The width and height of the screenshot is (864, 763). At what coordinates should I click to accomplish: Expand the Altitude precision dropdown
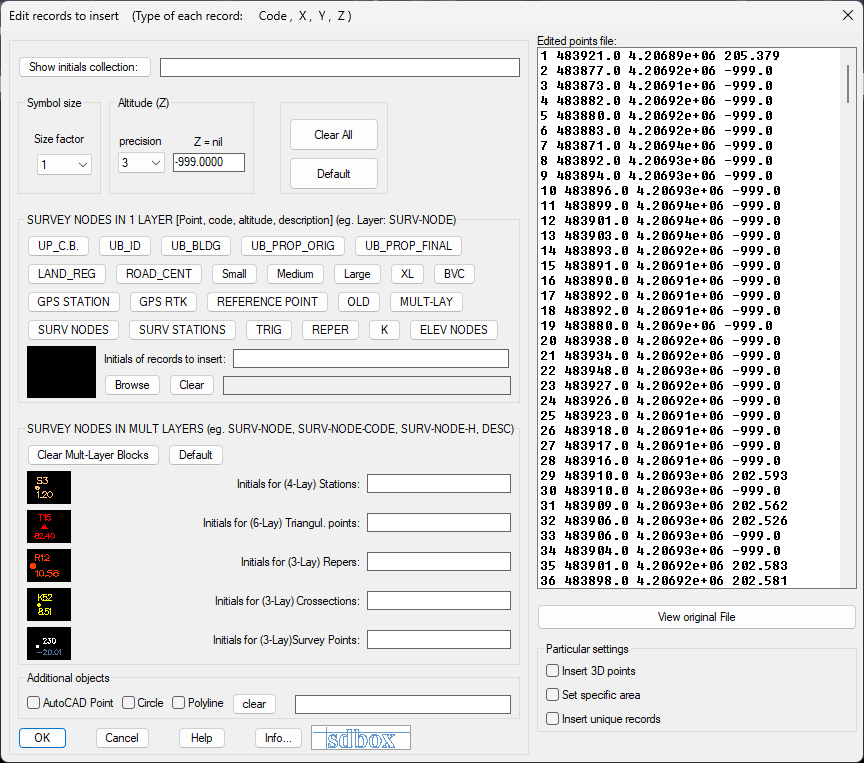(x=141, y=163)
